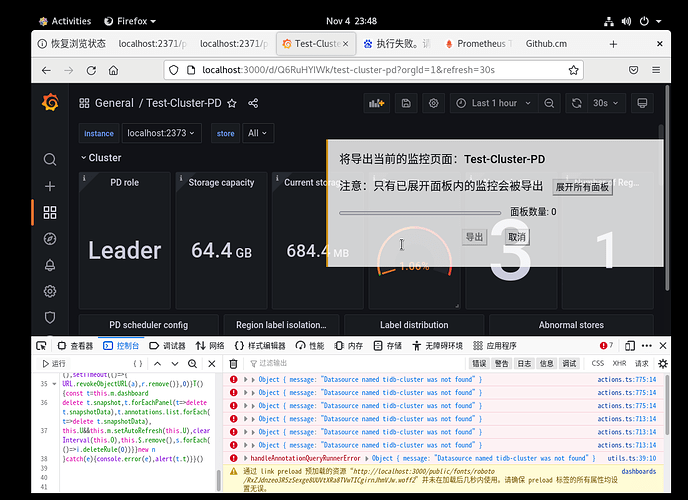Toggle the CSS console filter

[598, 364]
